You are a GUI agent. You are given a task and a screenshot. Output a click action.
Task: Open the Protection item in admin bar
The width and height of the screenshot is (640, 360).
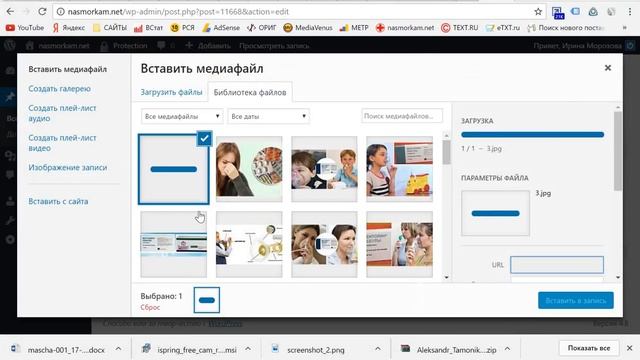point(124,46)
